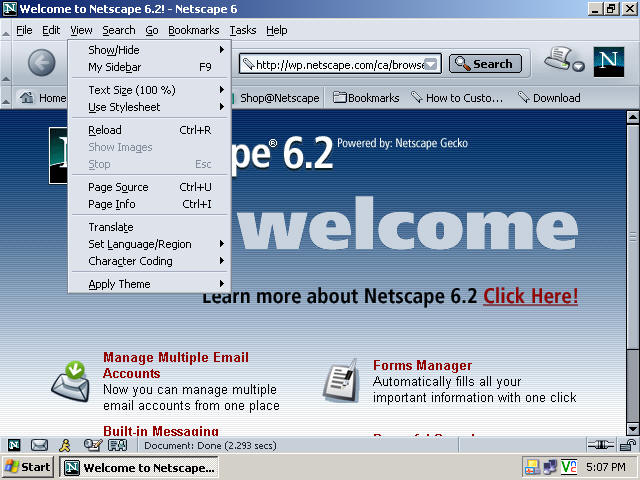Select Page Source menu entry
This screenshot has height=480, width=640.
(149, 187)
